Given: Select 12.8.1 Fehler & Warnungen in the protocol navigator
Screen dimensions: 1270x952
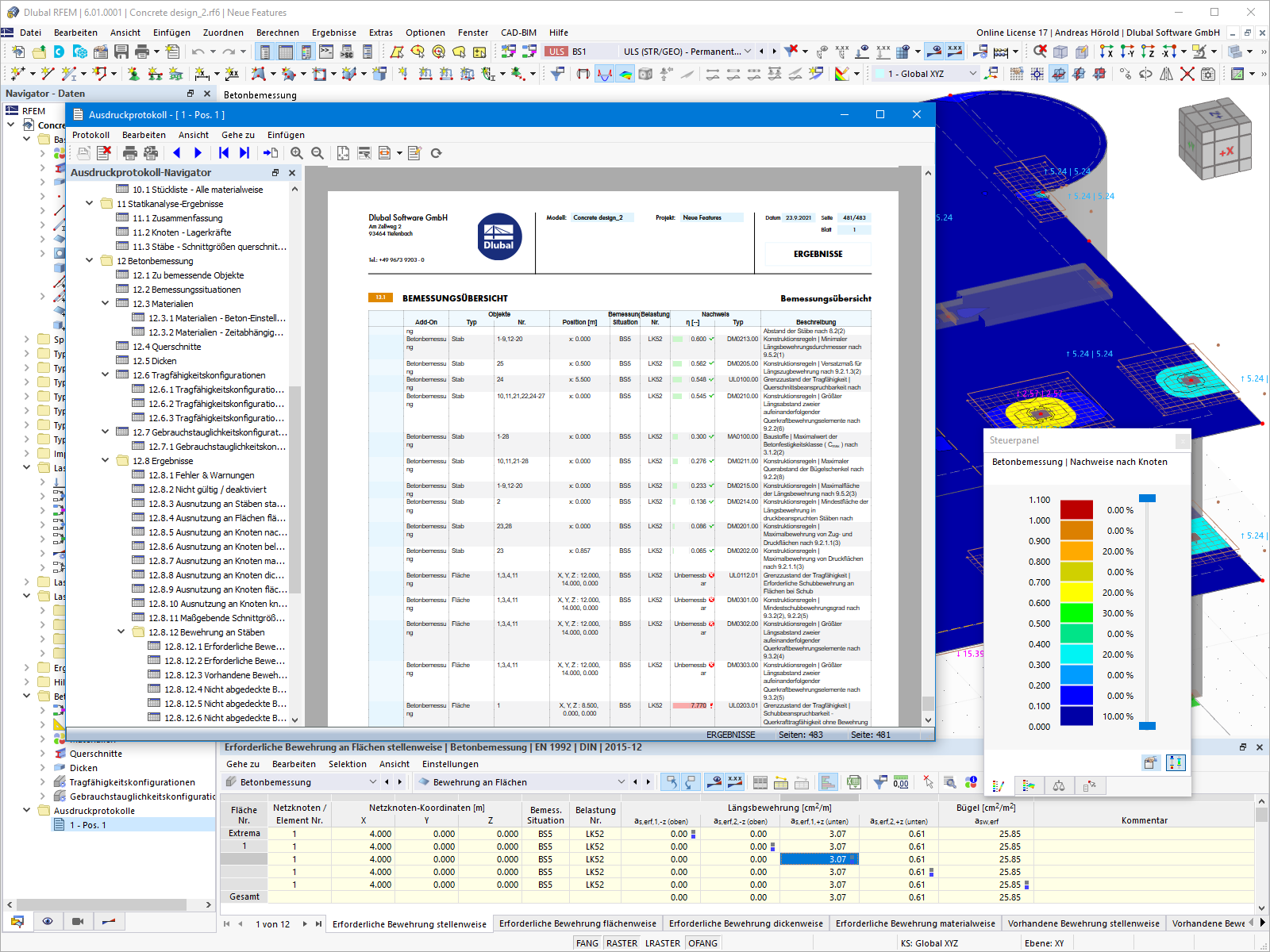Looking at the screenshot, I should [201, 475].
